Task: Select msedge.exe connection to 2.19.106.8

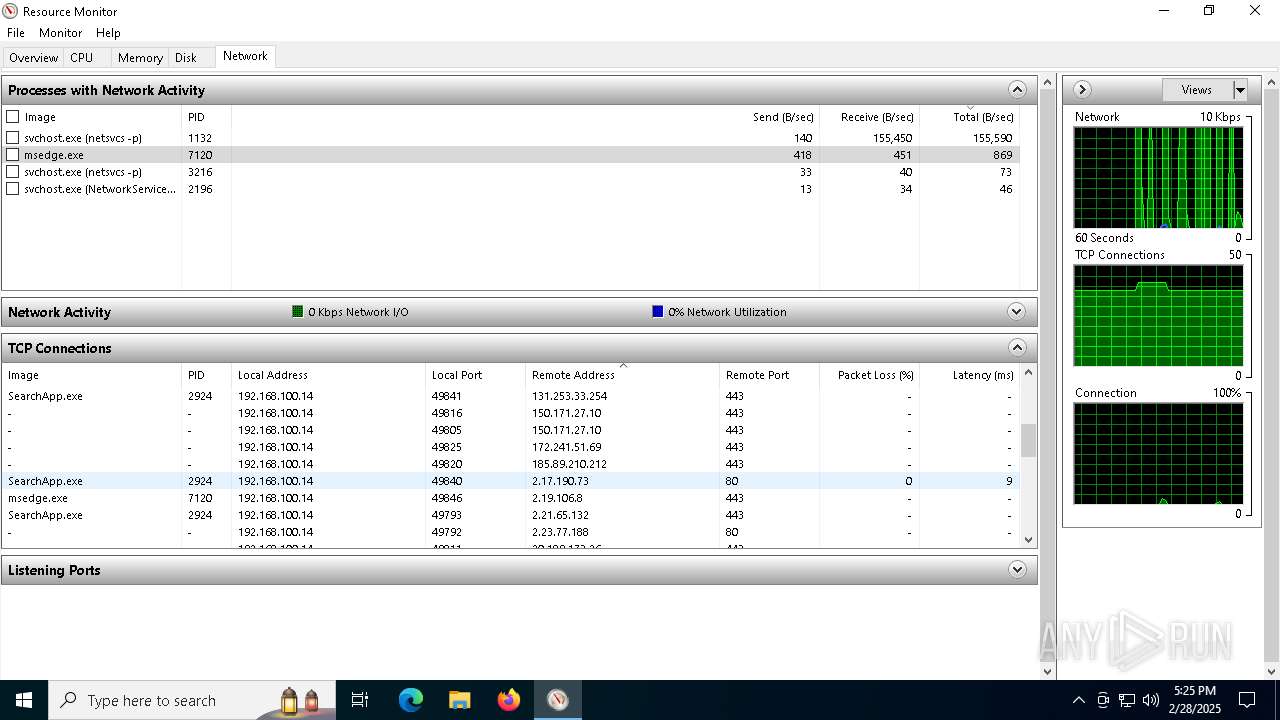Action: pyautogui.click(x=511, y=498)
